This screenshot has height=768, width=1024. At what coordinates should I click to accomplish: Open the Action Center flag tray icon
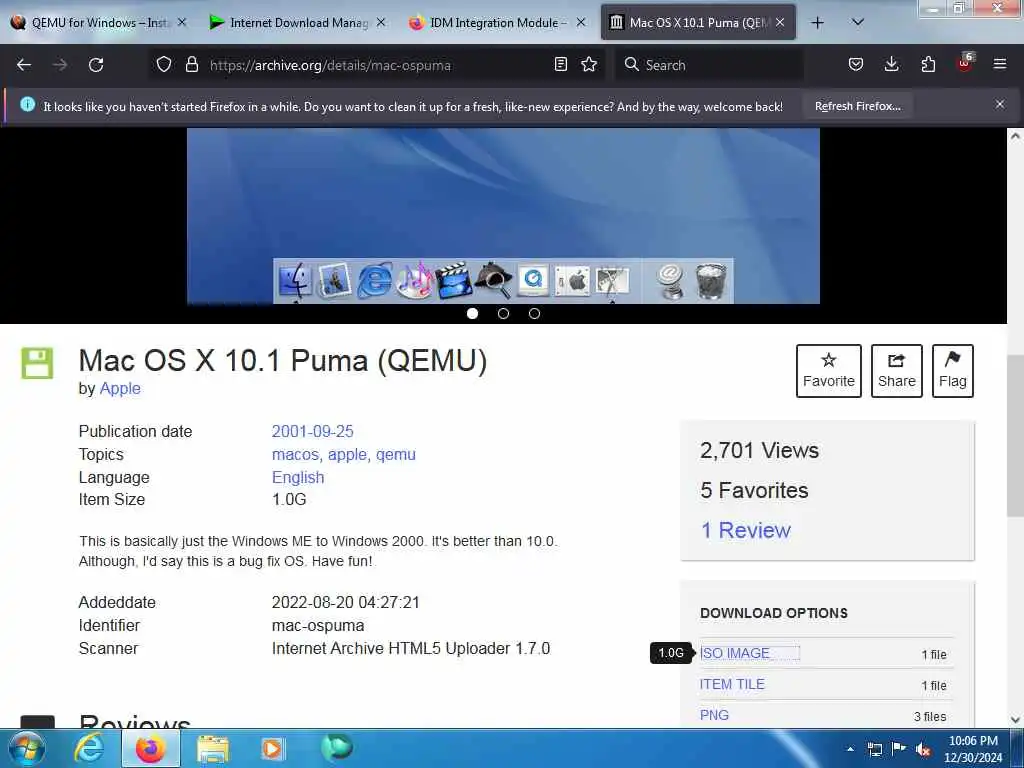[899, 748]
